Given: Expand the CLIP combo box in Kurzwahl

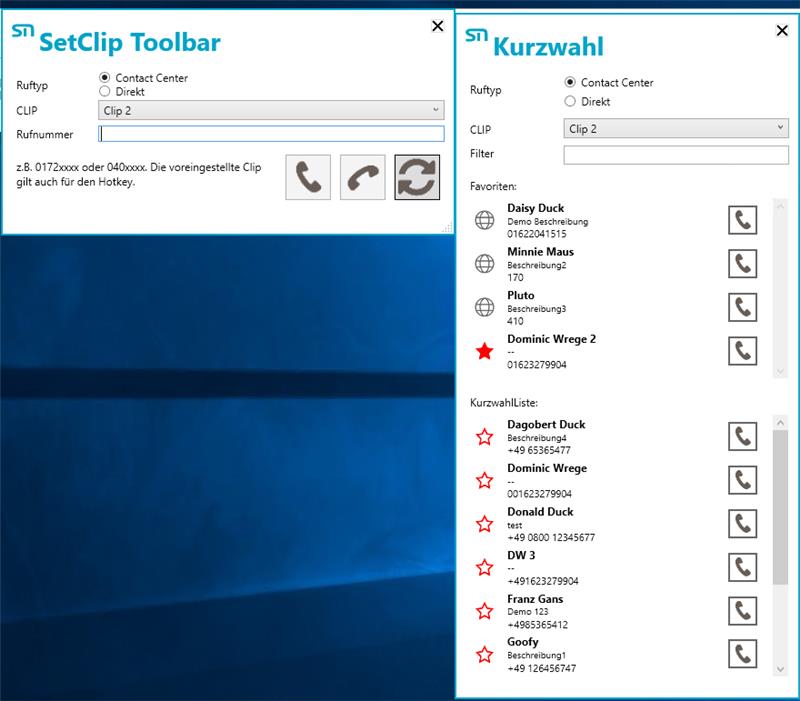Looking at the screenshot, I should 676,129.
